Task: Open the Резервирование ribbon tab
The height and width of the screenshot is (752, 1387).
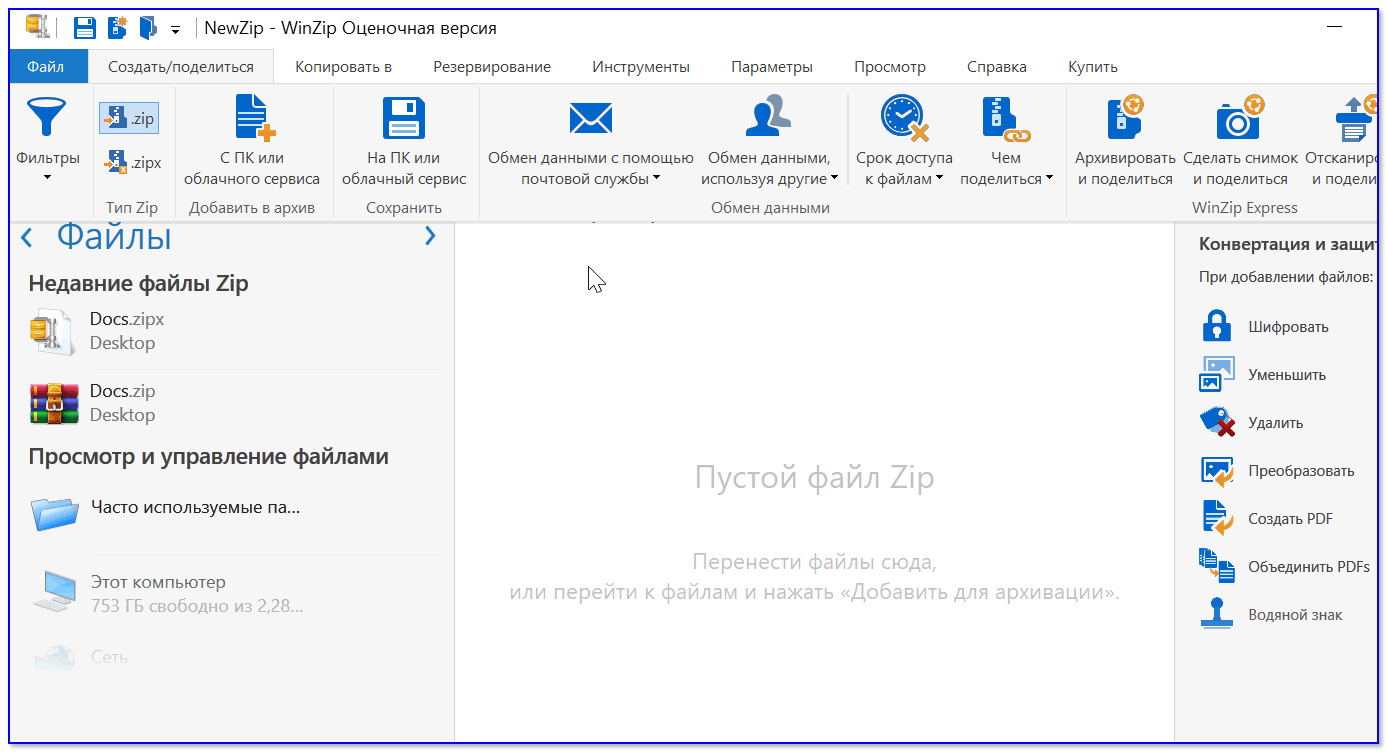Action: point(492,67)
